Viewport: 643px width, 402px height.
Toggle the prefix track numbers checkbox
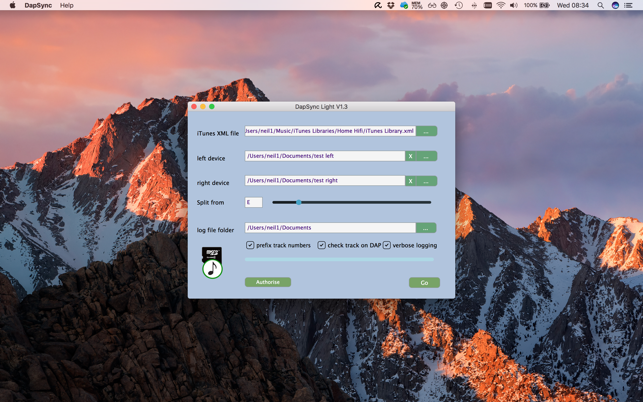point(250,245)
